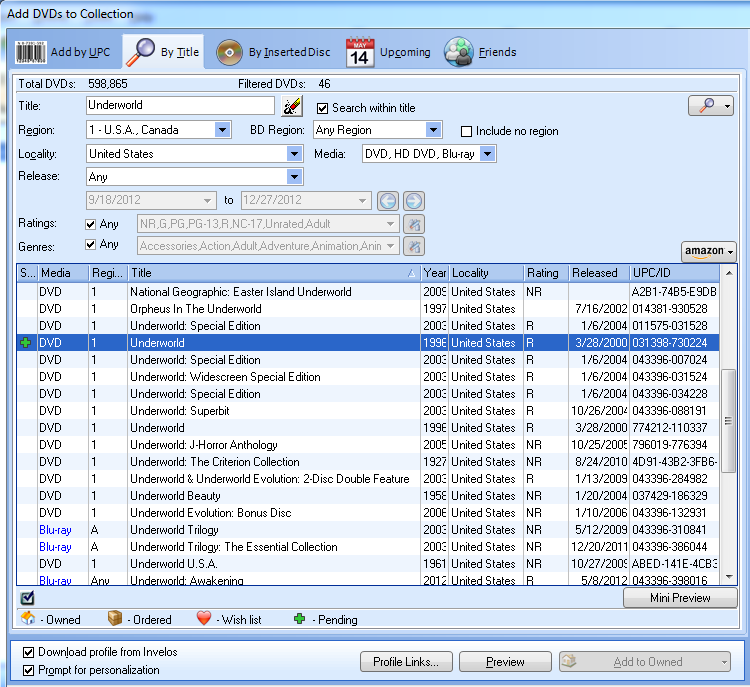Open the start date 9/18/2012 dropdown

pos(207,200)
